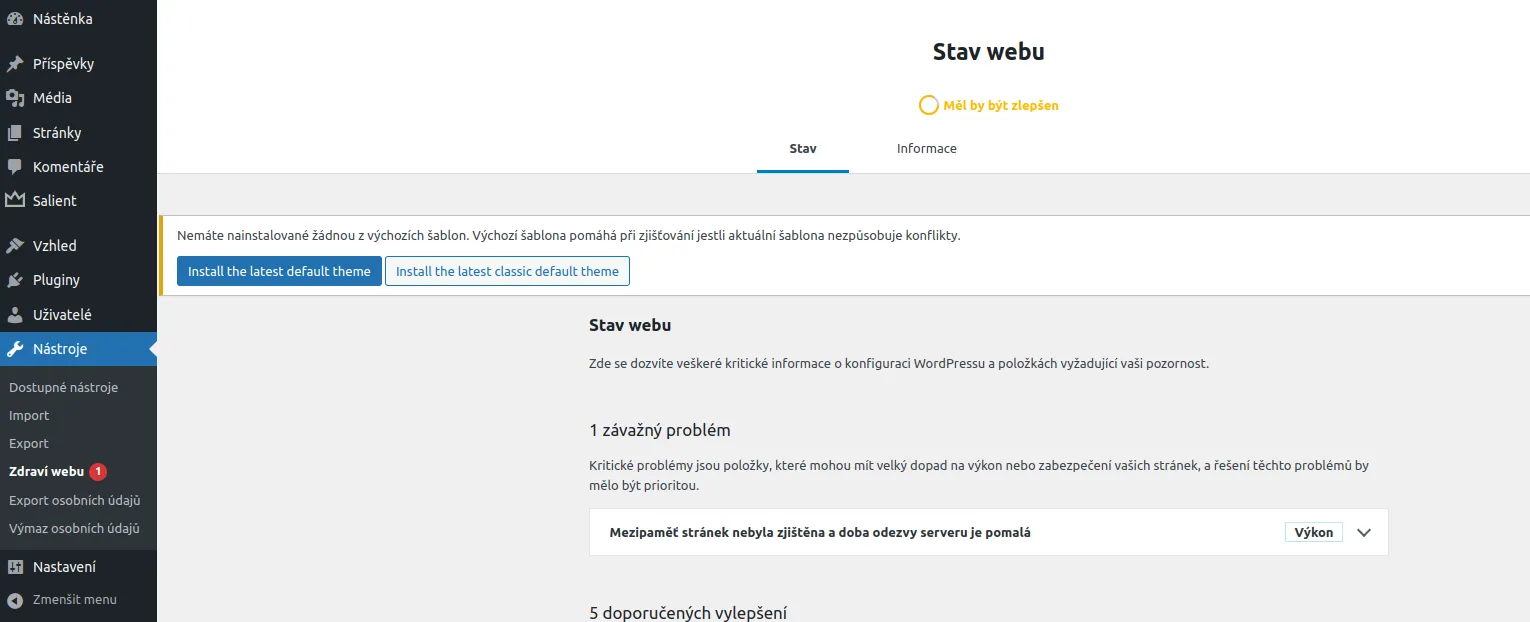Screen dimensions: 1530x622
Task: Click Install the latest classic default theme
Action: point(507,270)
